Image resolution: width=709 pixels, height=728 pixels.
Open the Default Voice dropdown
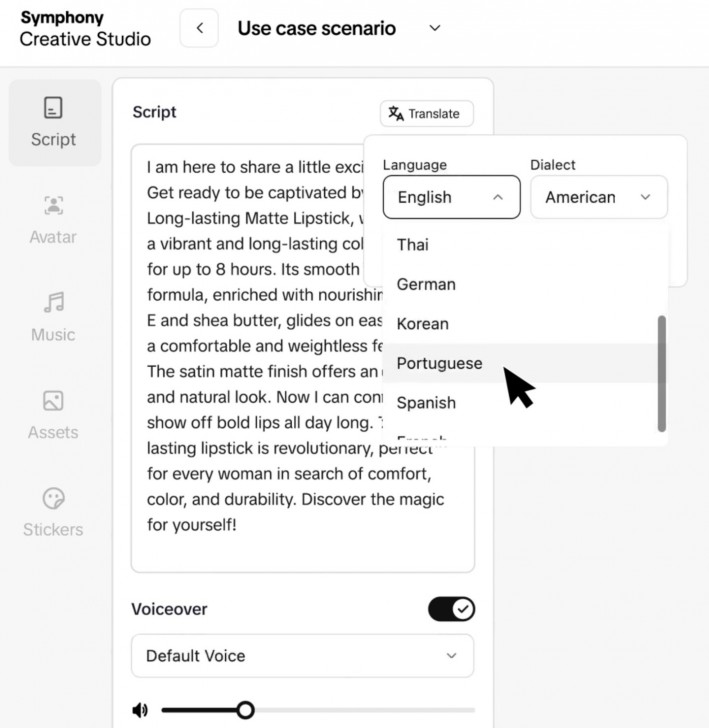302,656
